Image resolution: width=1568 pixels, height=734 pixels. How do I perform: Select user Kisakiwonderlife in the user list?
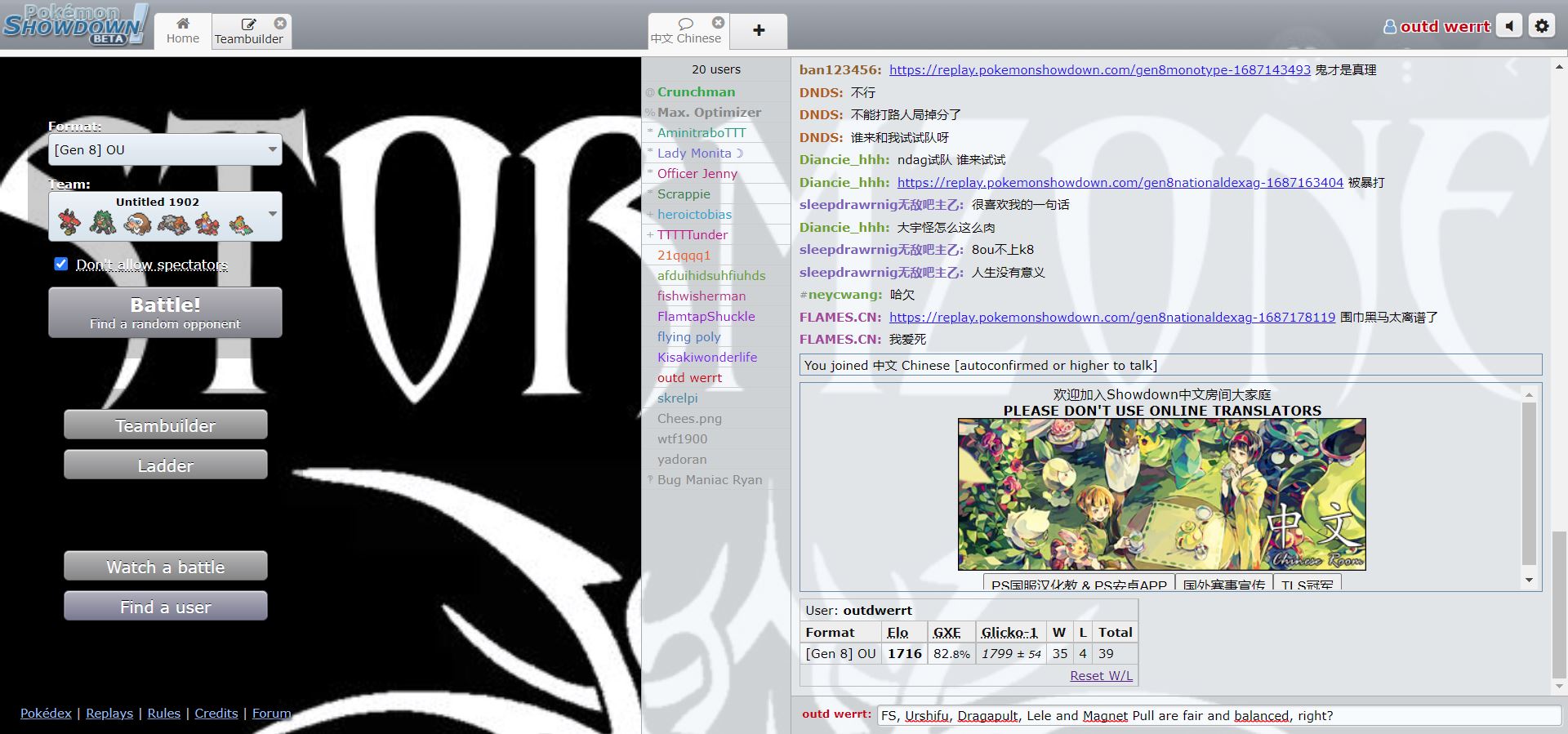point(716,358)
